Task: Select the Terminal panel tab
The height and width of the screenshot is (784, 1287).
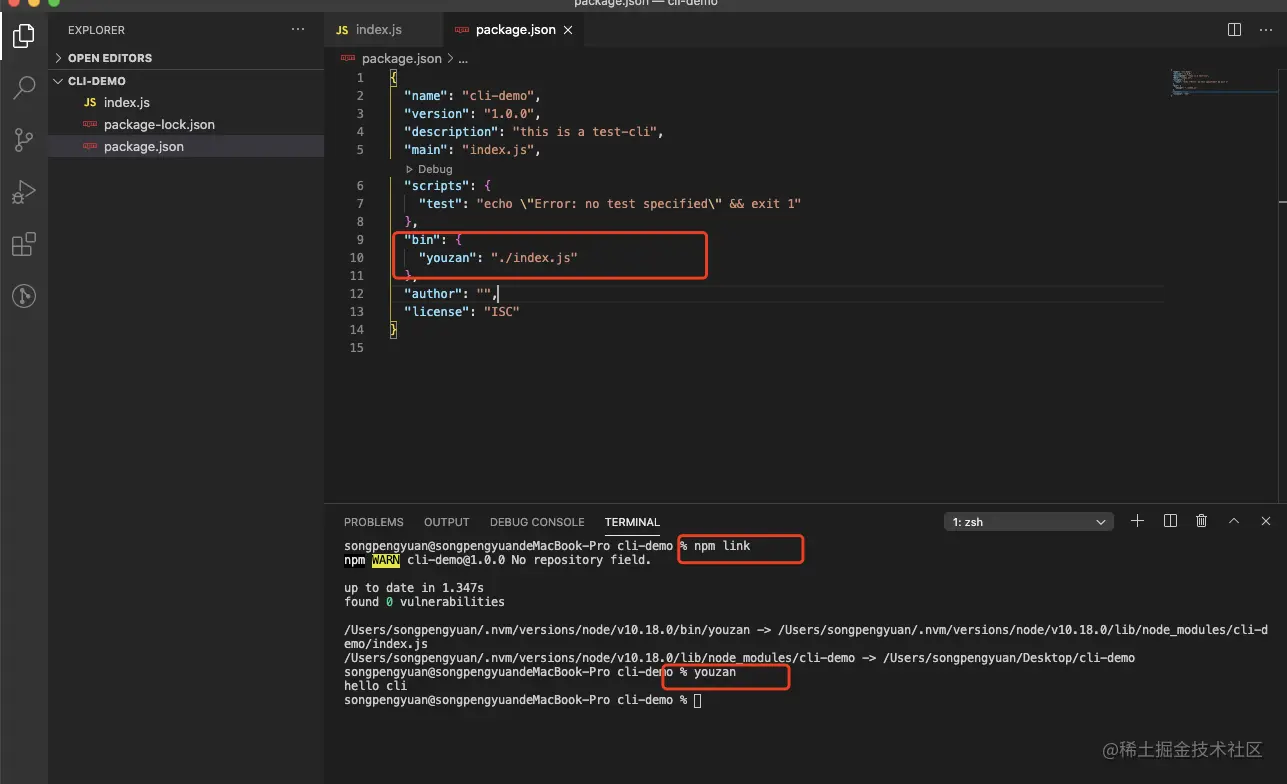Action: 632,522
